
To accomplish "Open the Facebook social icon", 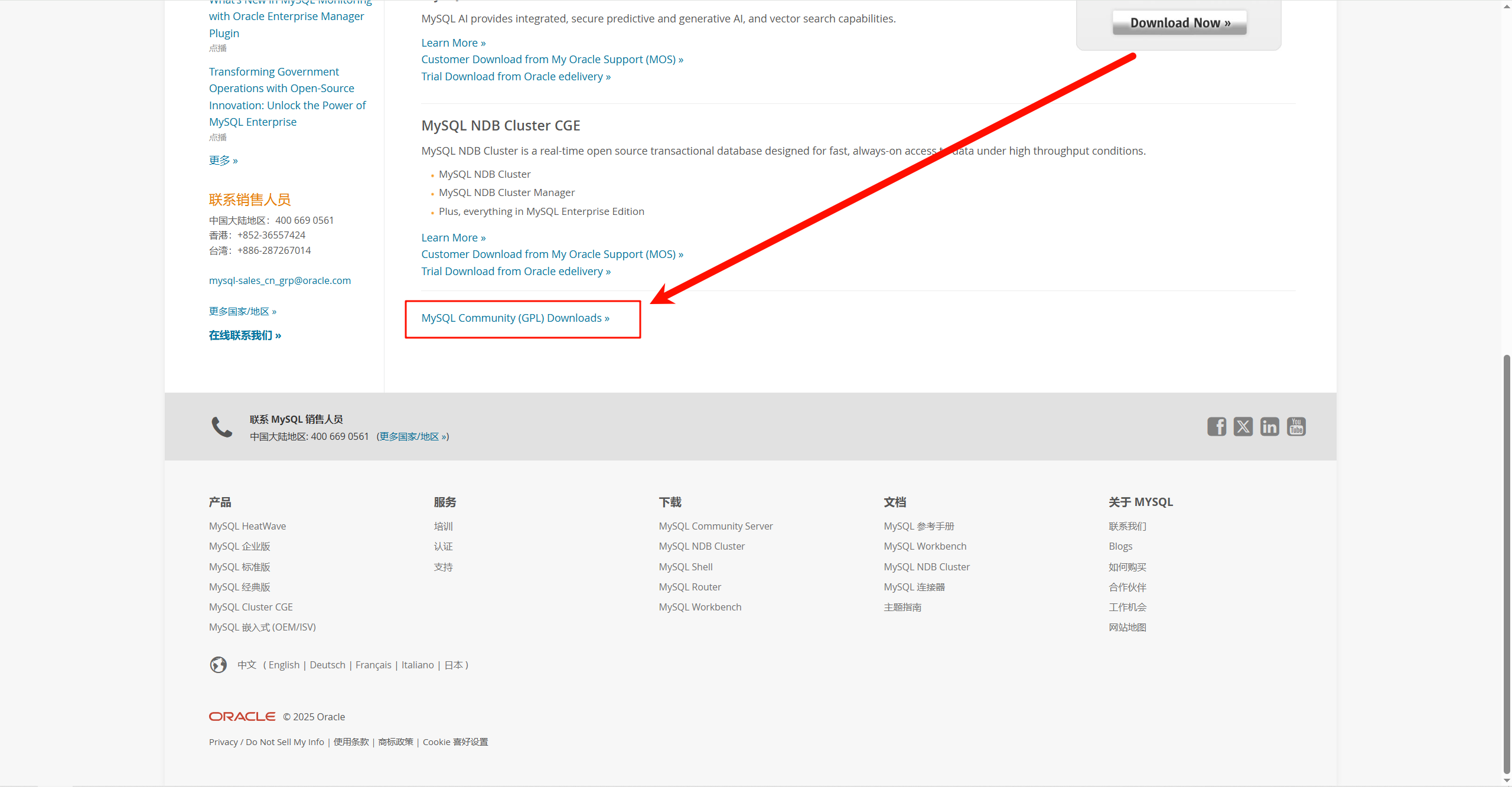I will coord(1216,426).
